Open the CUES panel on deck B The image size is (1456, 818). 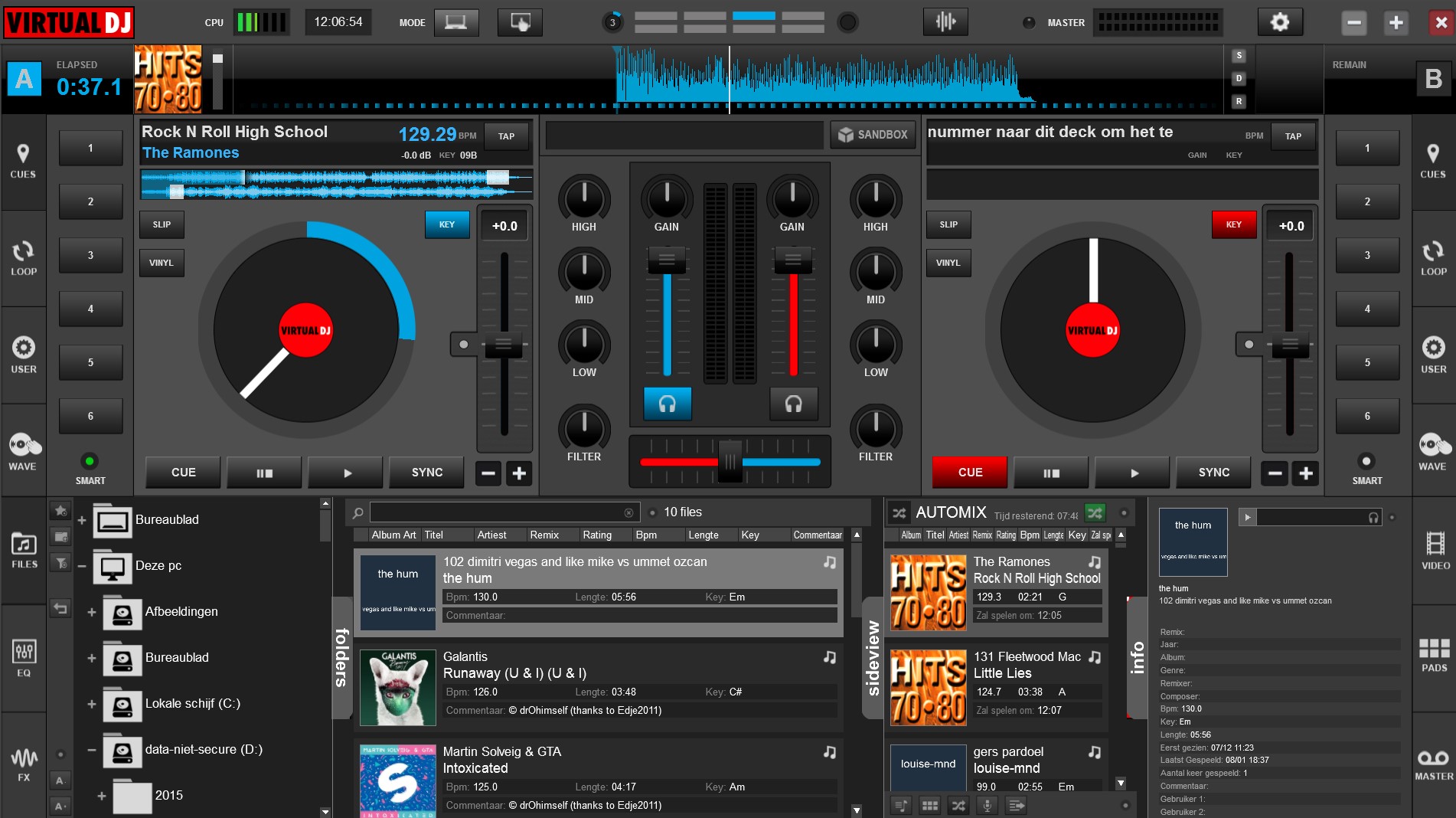1433,162
